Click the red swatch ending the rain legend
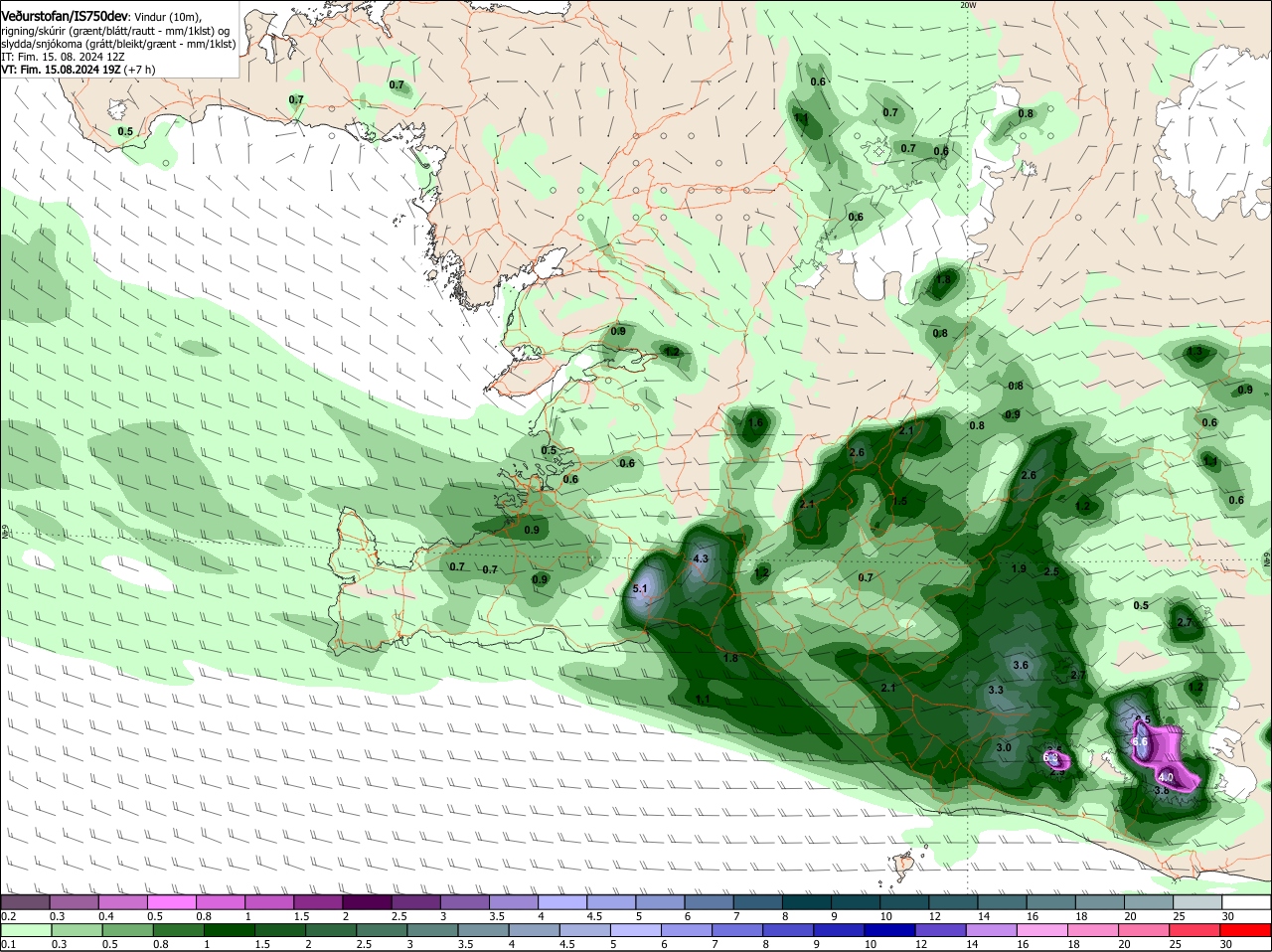1272x952 pixels. point(1245,930)
